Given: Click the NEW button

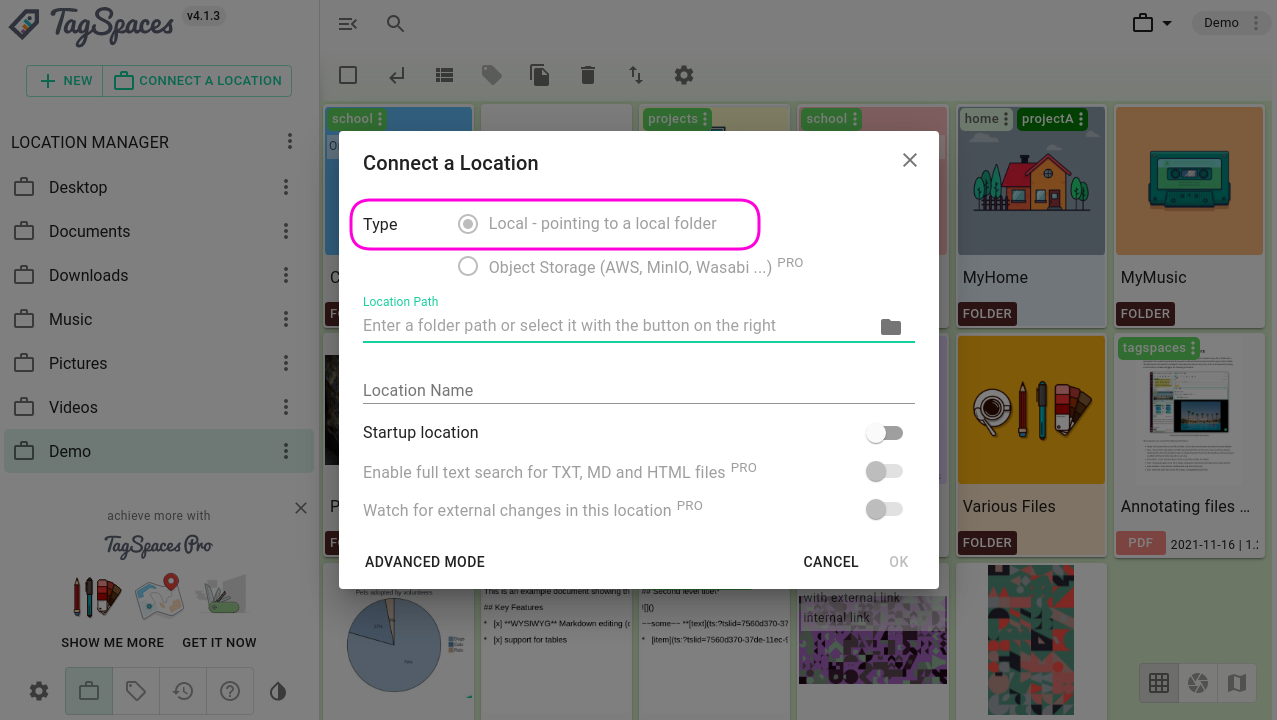Looking at the screenshot, I should 65,81.
